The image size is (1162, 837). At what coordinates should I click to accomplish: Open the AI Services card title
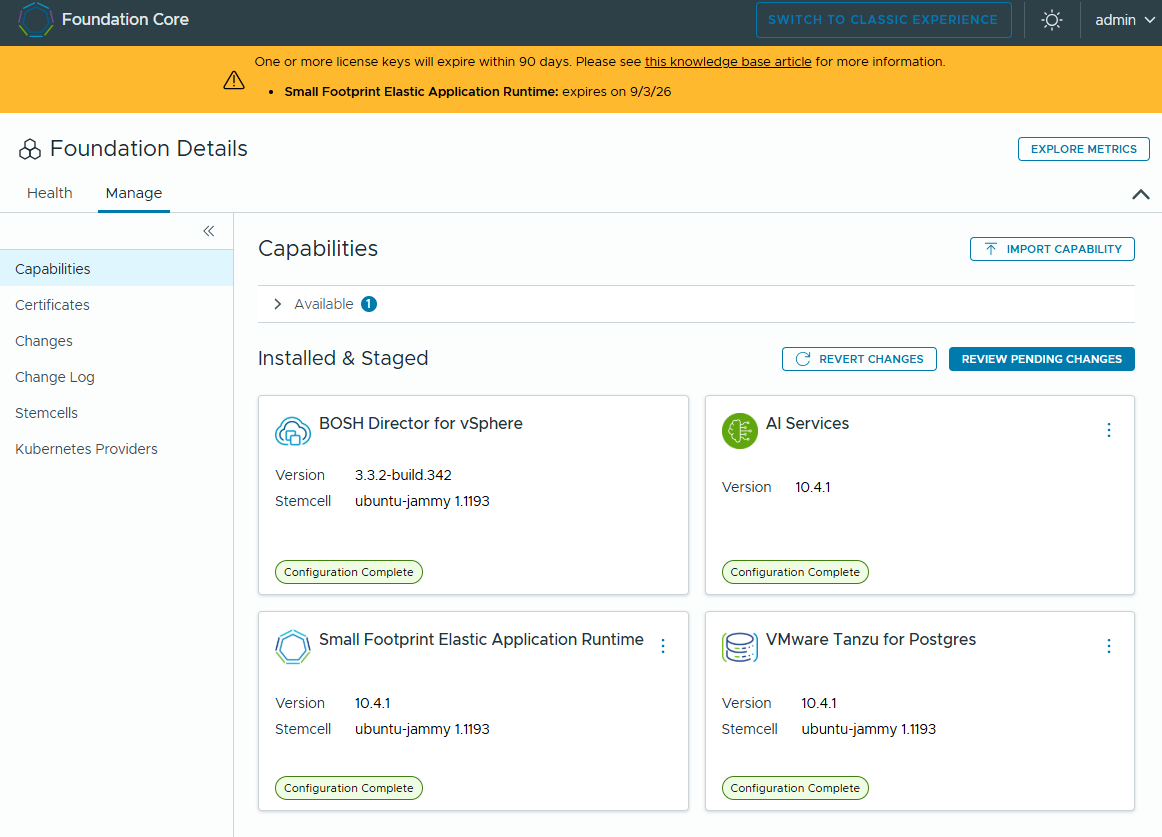(807, 423)
